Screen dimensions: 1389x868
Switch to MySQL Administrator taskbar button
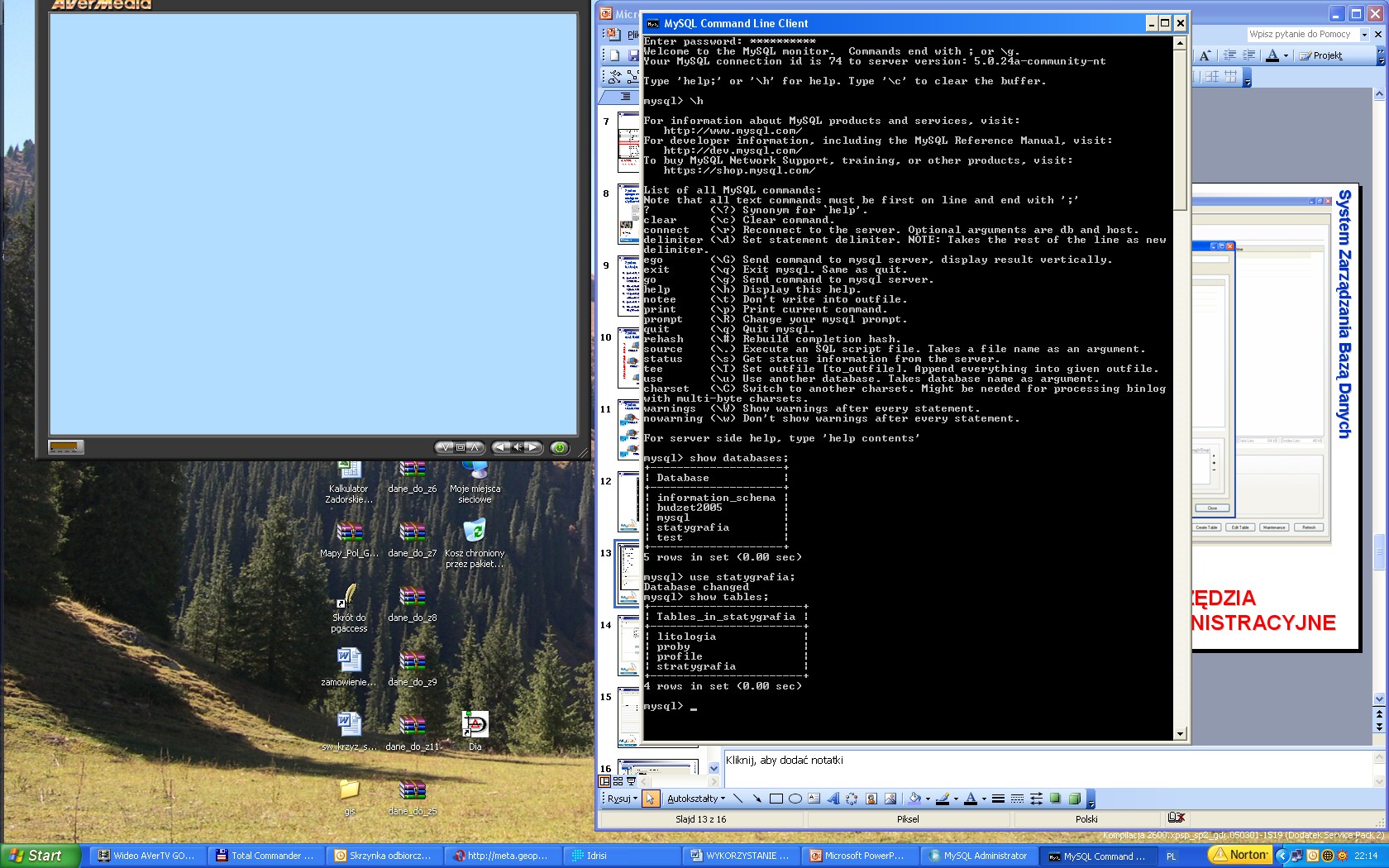[x=979, y=856]
